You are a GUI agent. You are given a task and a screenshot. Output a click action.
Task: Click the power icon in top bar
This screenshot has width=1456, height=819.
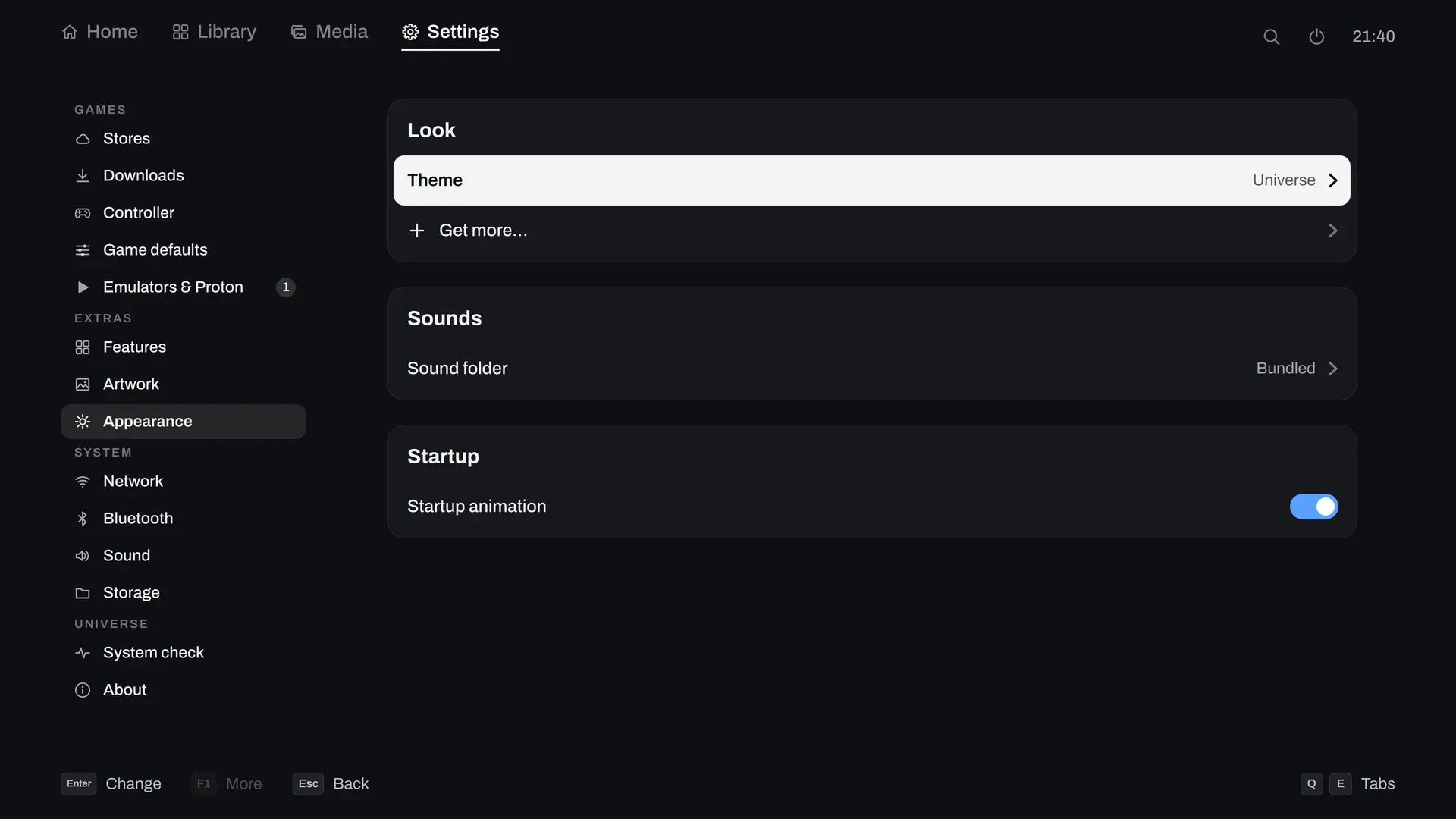[x=1316, y=36]
